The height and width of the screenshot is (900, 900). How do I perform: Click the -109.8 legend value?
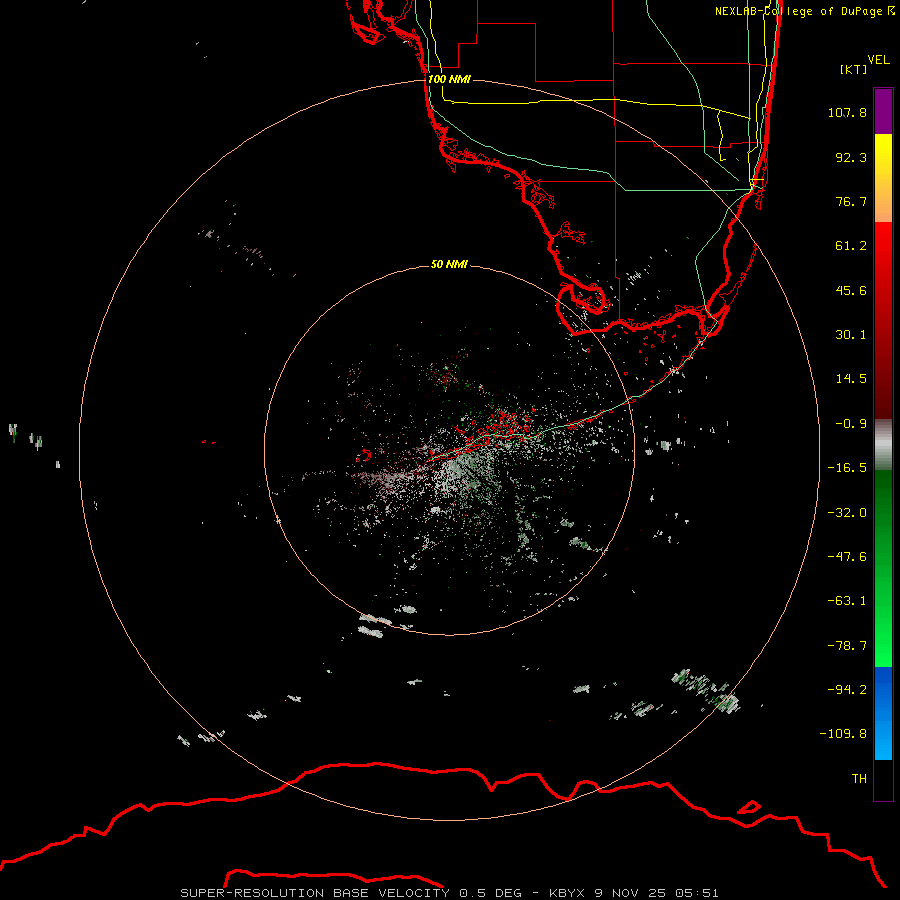(x=843, y=734)
